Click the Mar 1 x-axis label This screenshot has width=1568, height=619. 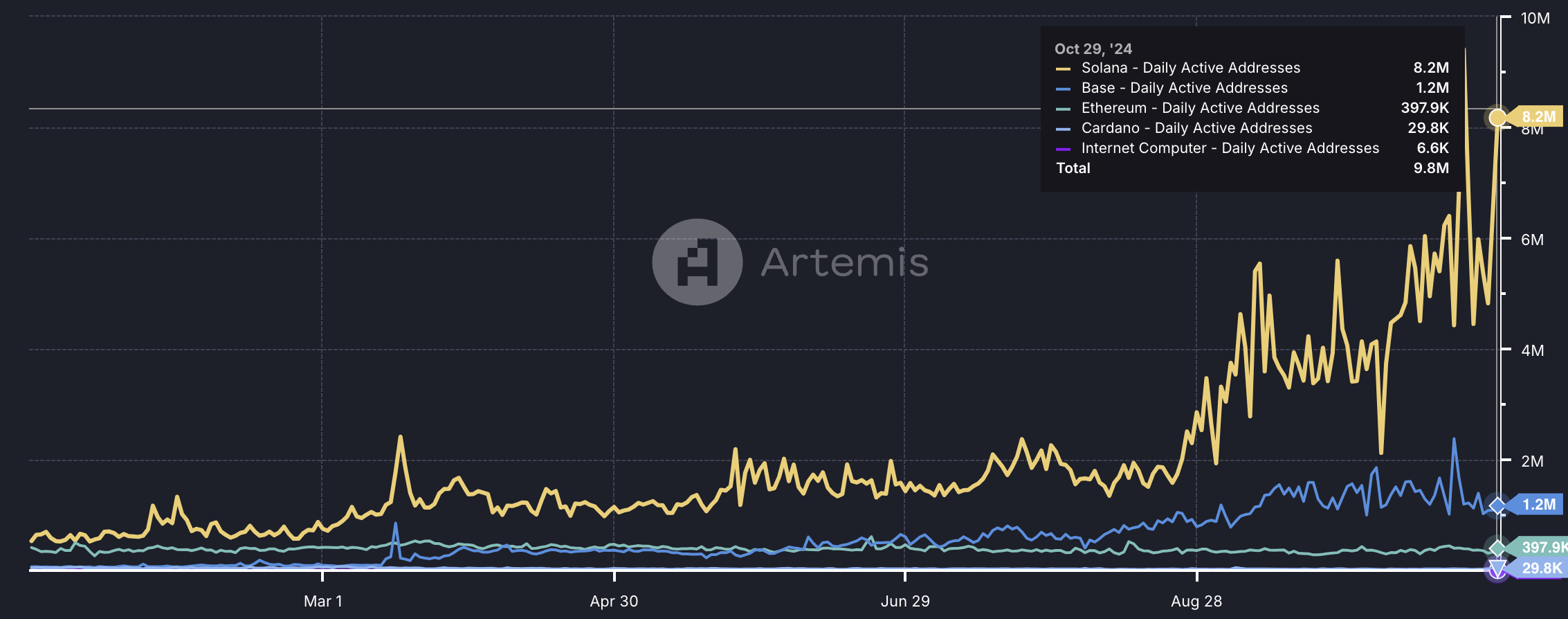coord(322,601)
